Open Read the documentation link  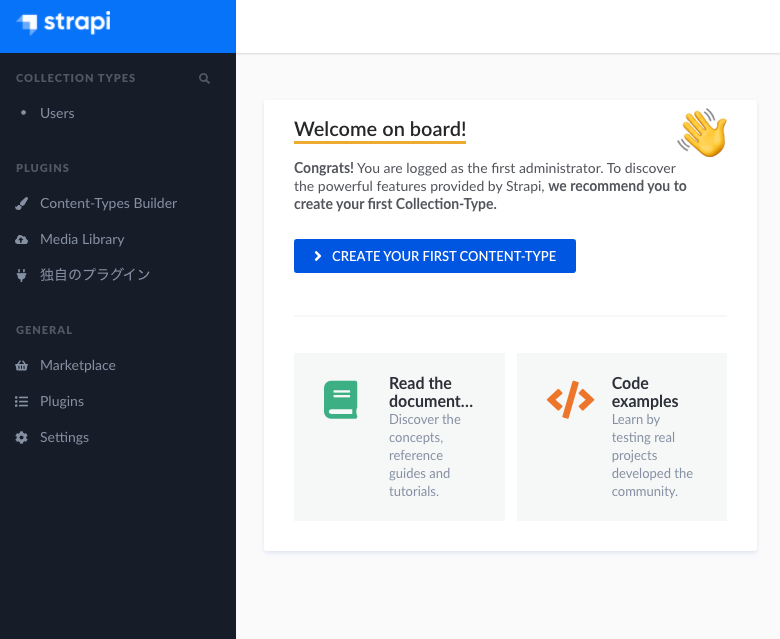[x=431, y=392]
